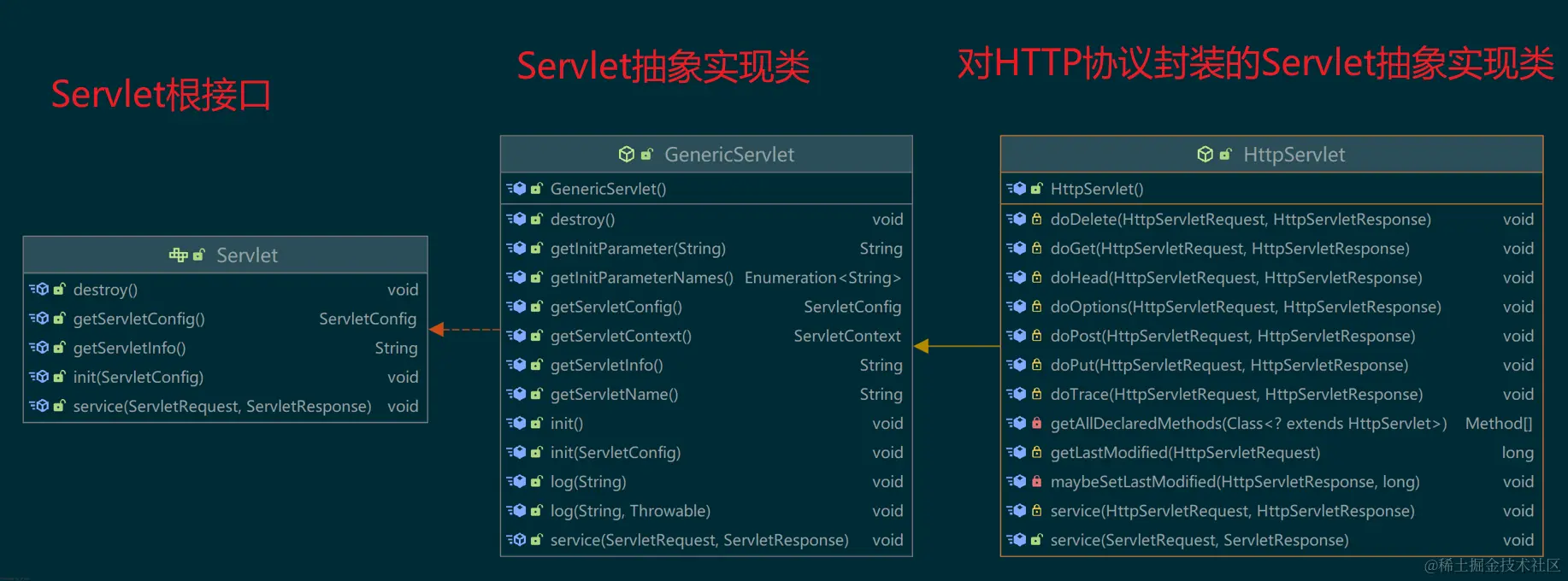The width and height of the screenshot is (1568, 581).
Task: Click method icon of getServletName() row
Action: 516,394
